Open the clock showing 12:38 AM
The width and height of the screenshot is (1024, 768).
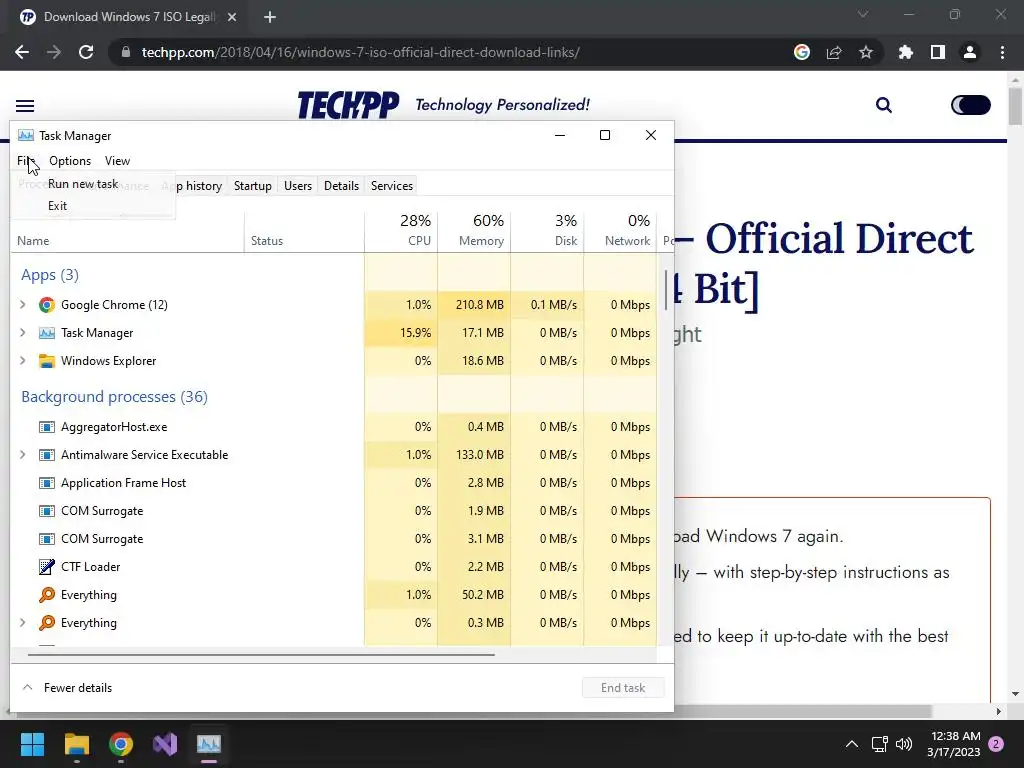coord(954,744)
